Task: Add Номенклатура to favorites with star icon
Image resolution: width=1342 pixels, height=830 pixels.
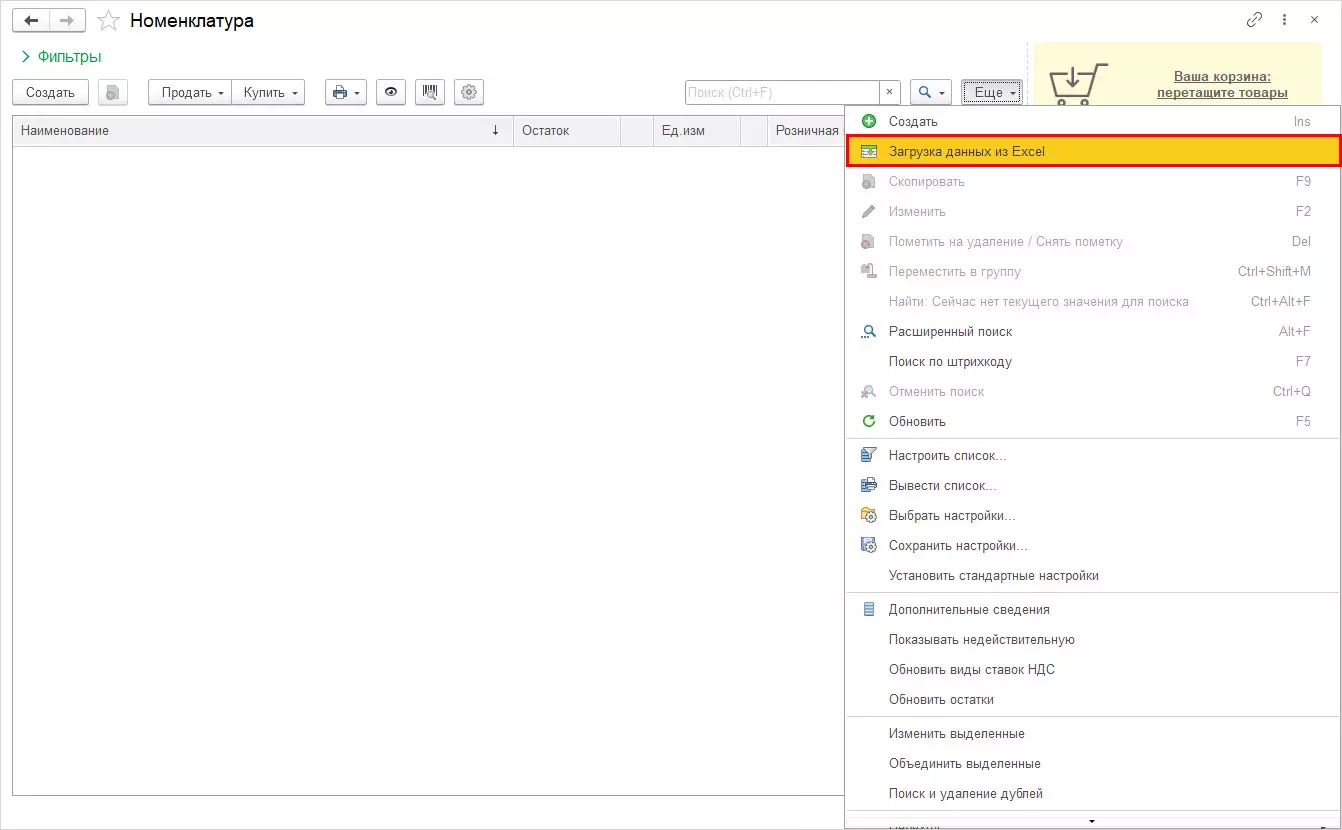Action: click(108, 21)
